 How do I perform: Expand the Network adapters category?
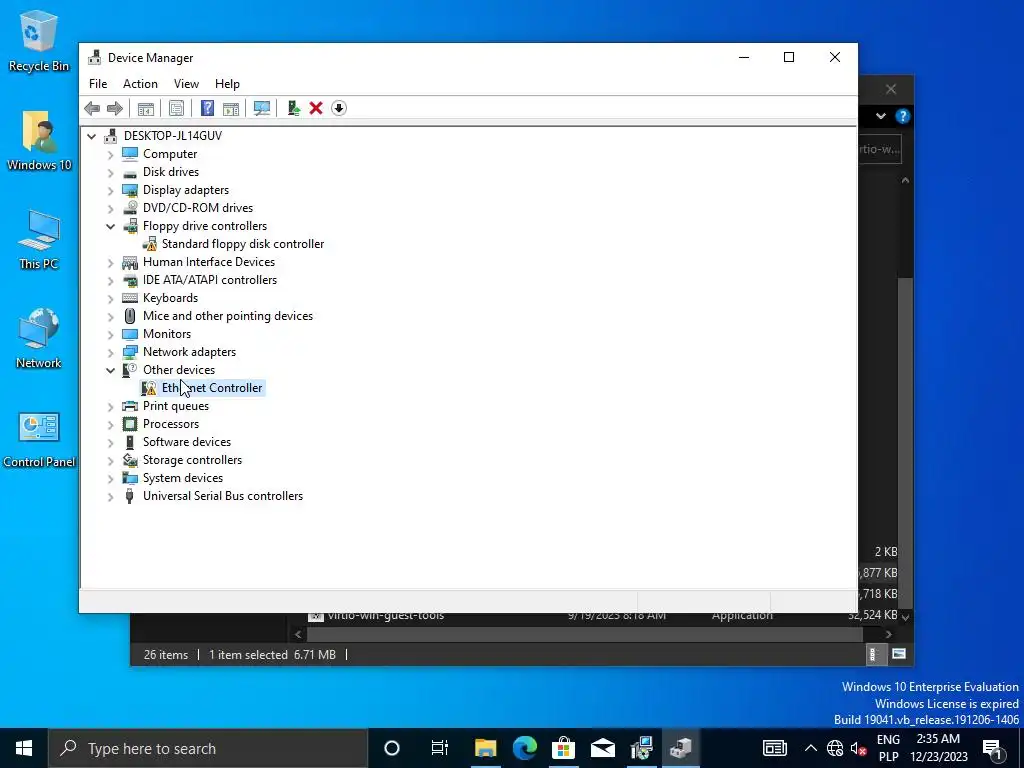[x=110, y=353]
